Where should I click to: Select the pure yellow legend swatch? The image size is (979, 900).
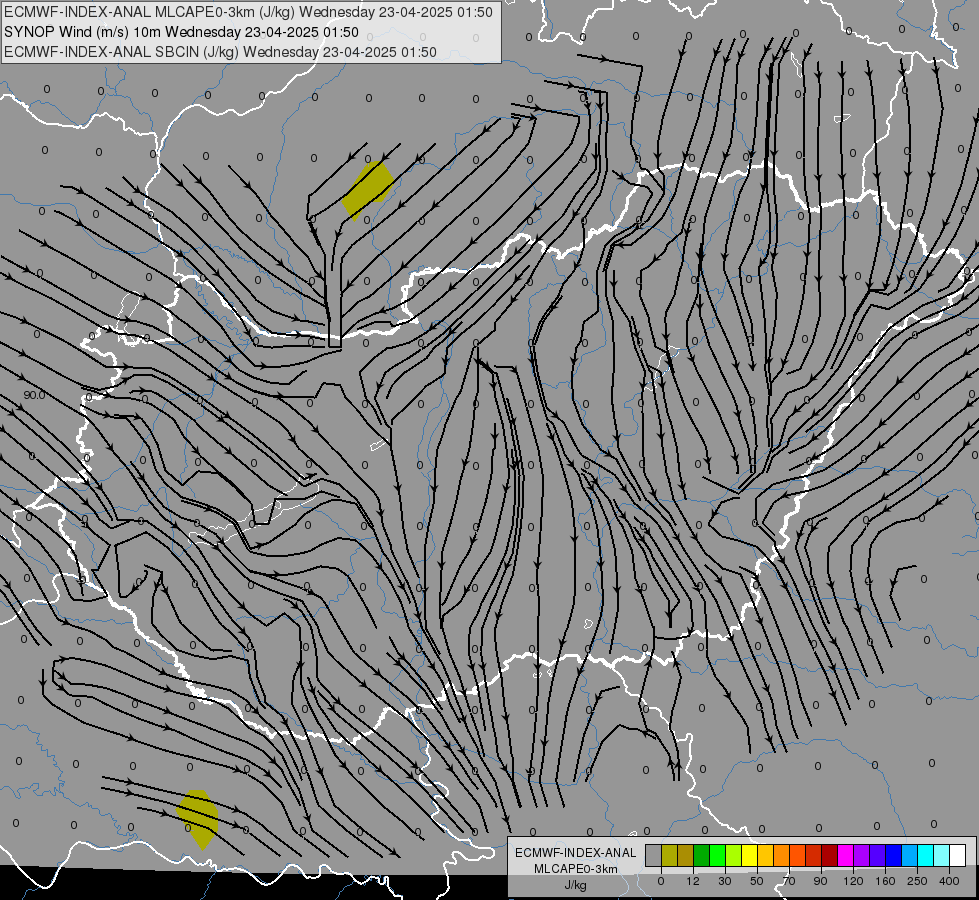coord(750,856)
